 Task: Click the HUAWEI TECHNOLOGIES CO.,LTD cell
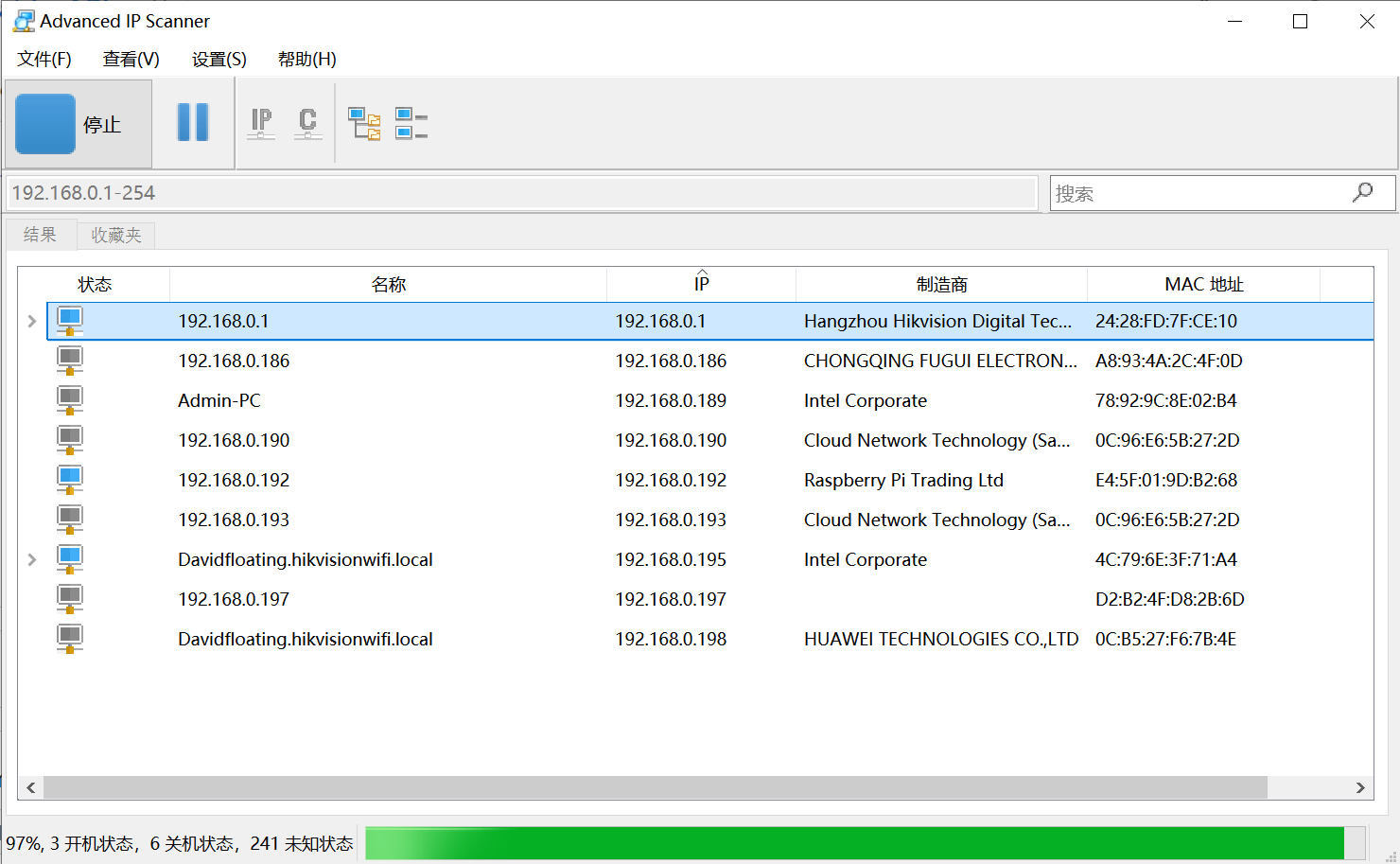(941, 639)
